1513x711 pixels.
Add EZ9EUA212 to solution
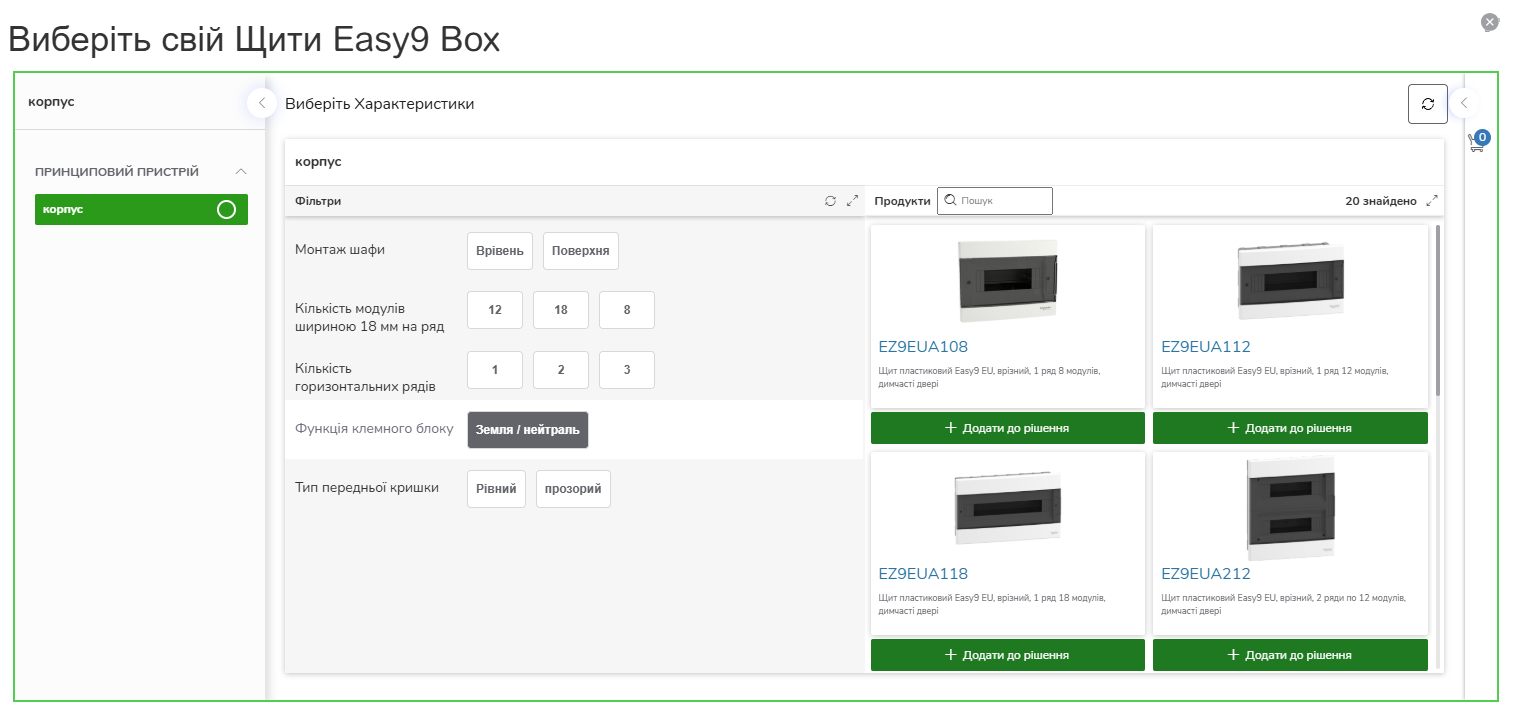1290,655
